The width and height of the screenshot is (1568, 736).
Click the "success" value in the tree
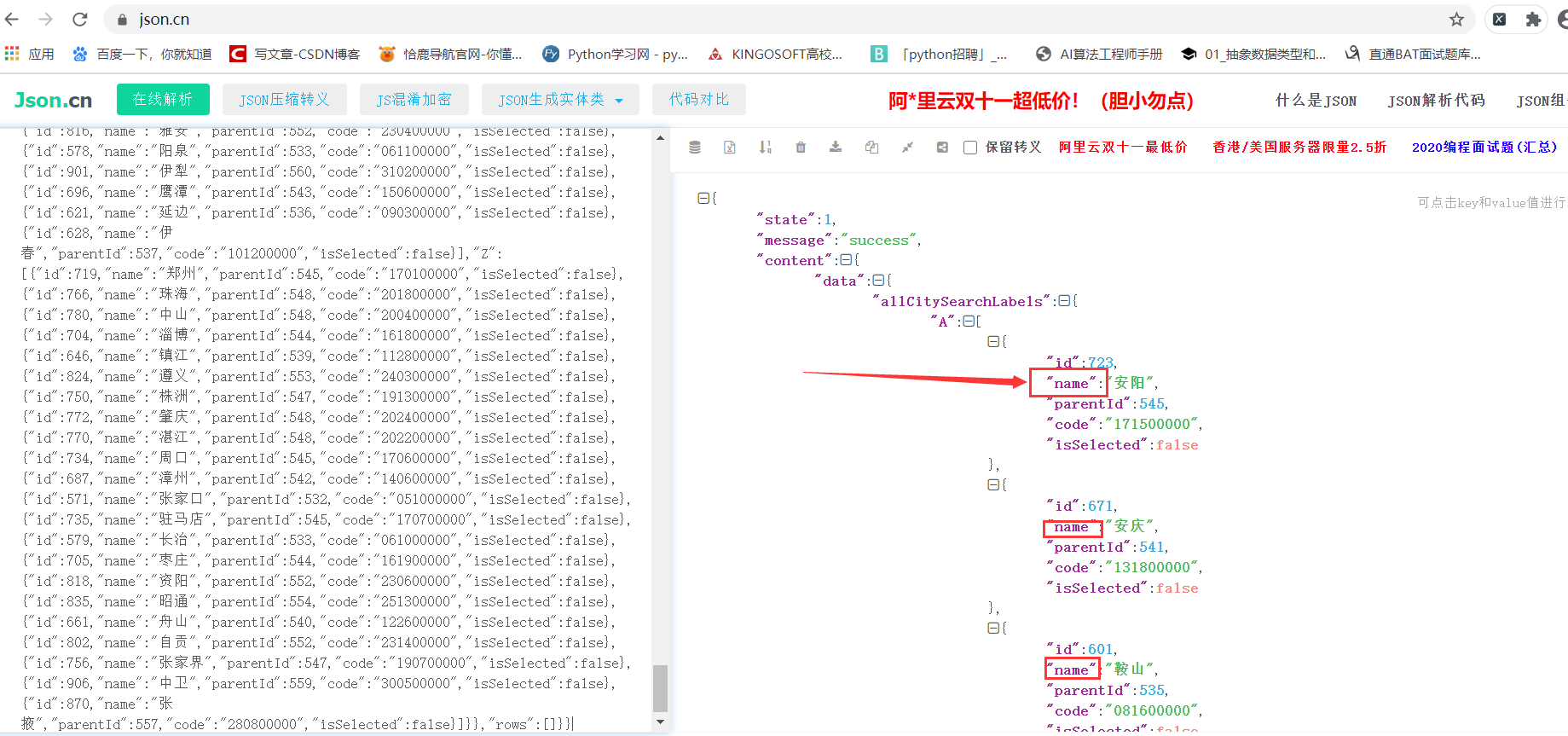[878, 240]
